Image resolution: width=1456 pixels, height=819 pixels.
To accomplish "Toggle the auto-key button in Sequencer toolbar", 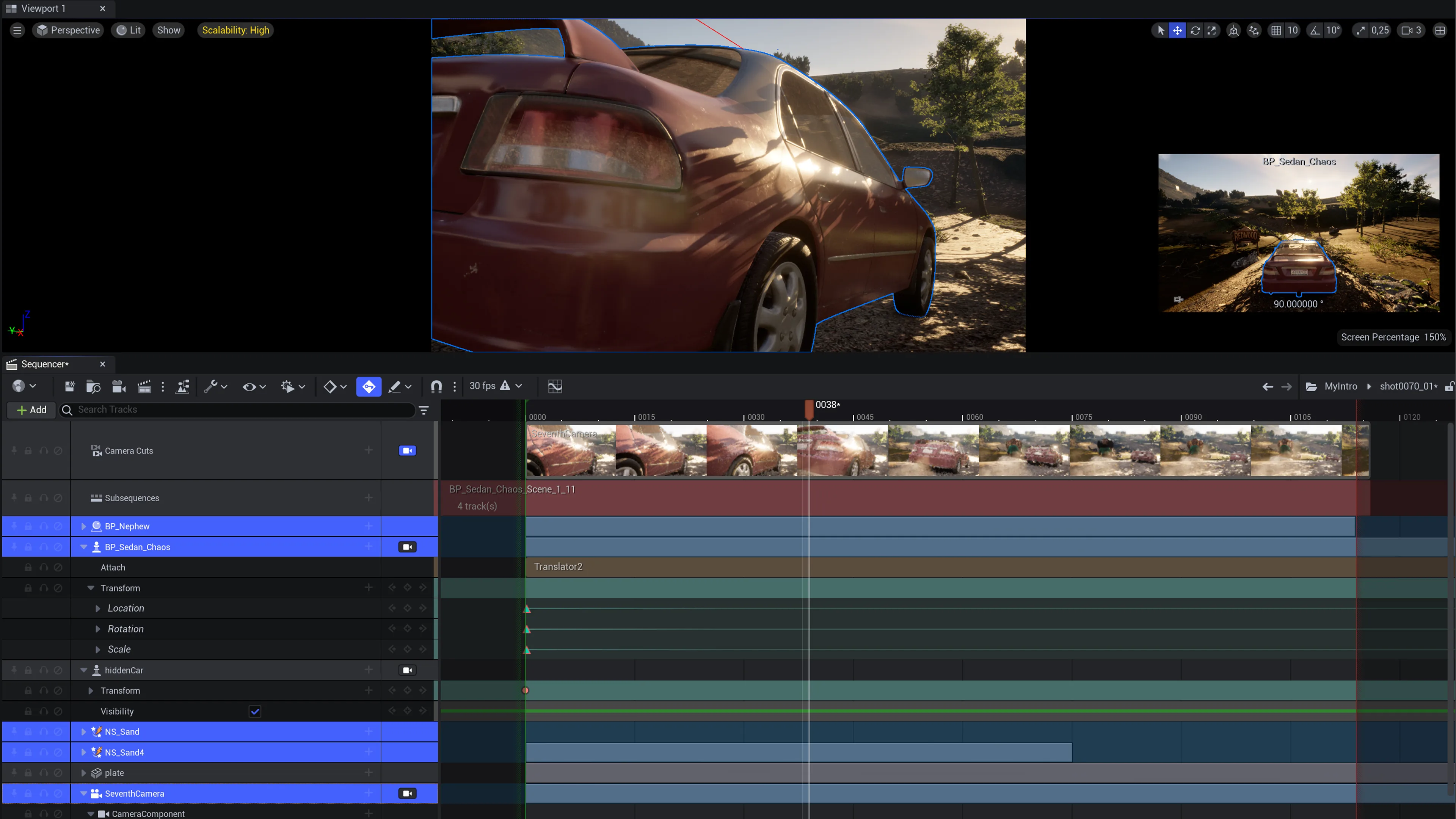I will click(x=369, y=387).
